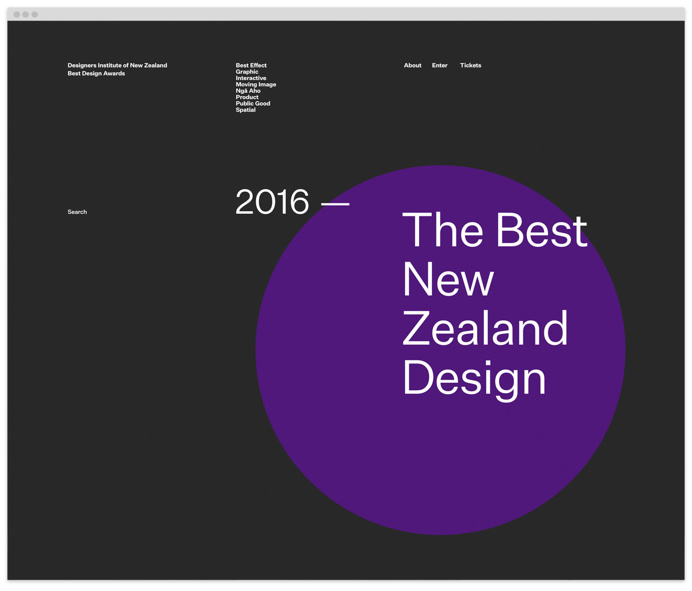Open the Tickets page
The image size is (692, 591).
[470, 65]
